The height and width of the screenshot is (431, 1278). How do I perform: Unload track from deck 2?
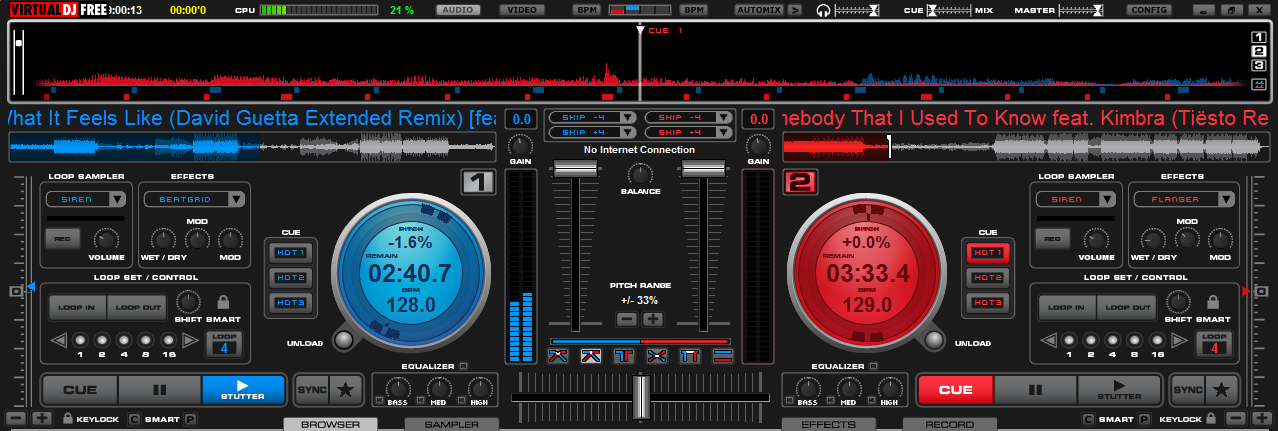[934, 341]
